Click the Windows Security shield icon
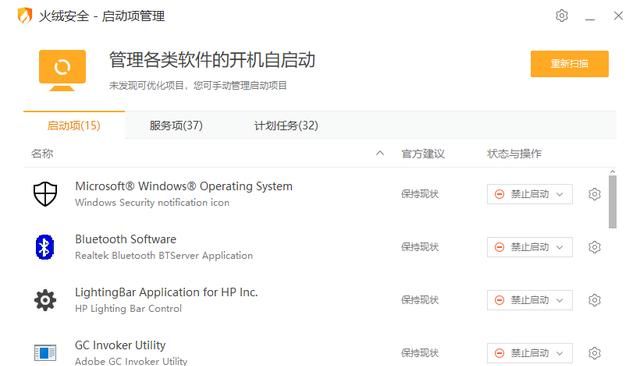640x366 pixels. 45,194
